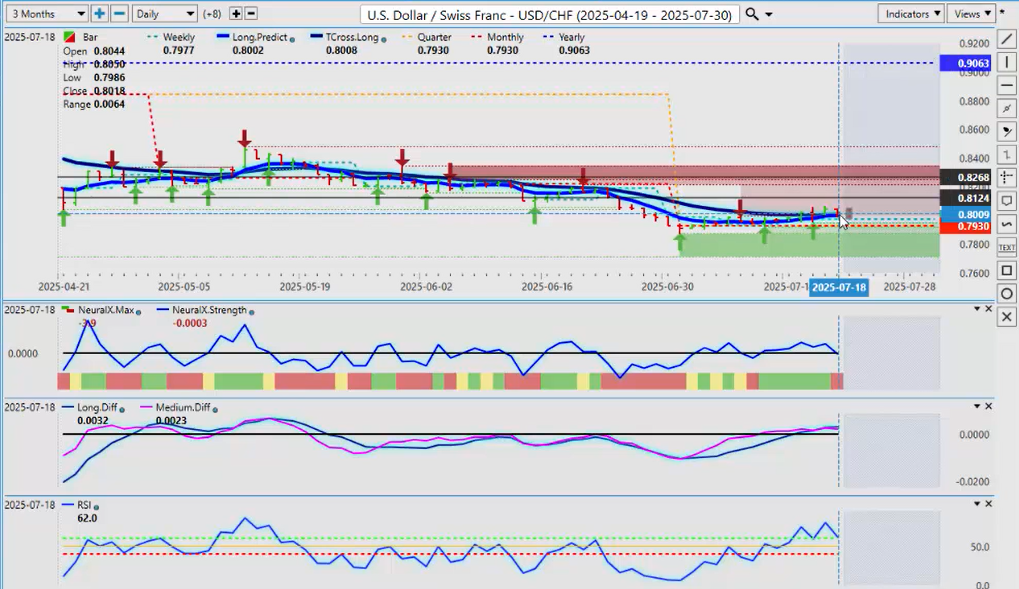
Task: Select the circle drawing tool
Action: point(1007,293)
